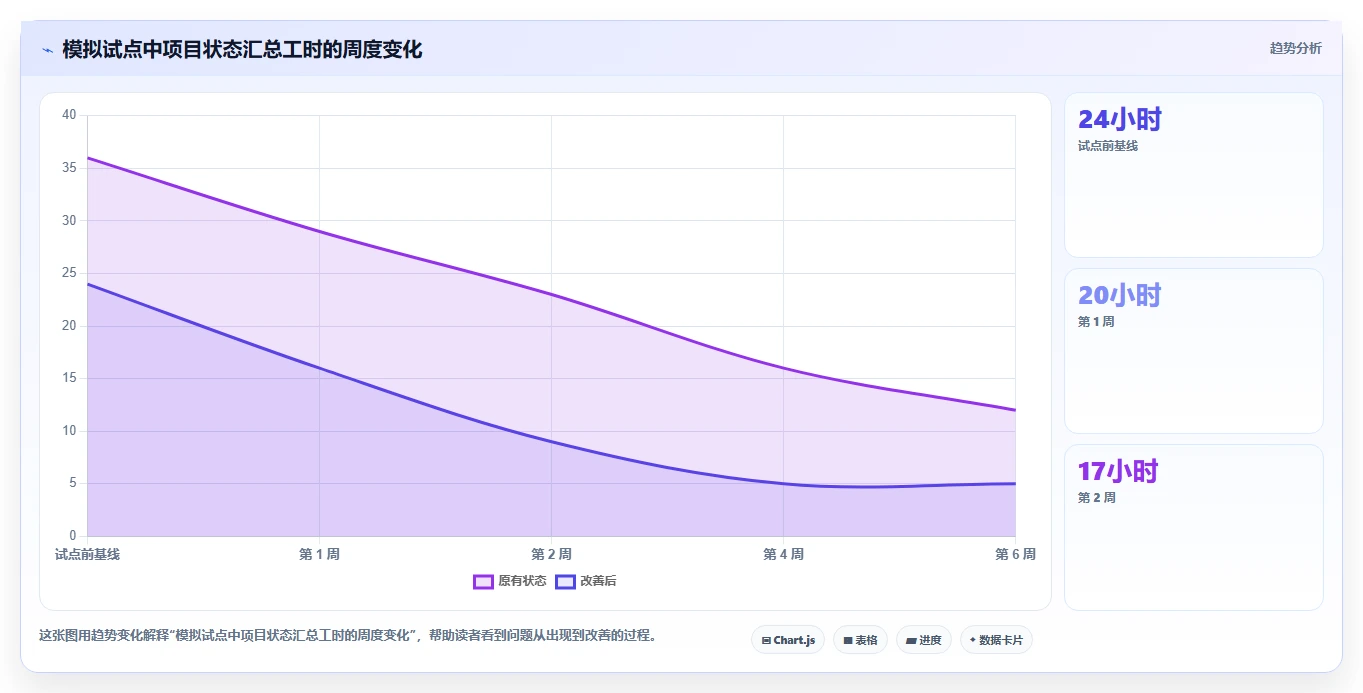Screen dimensions: 1363x693
Task: Click the 20小时 value text
Action: pos(1120,296)
